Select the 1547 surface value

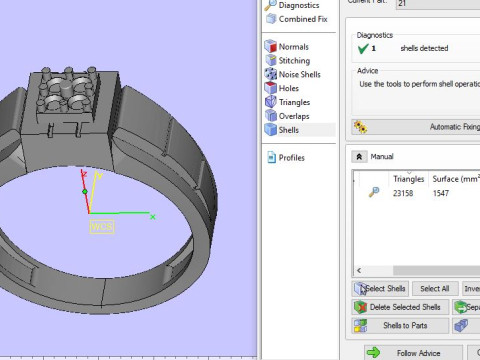441,193
